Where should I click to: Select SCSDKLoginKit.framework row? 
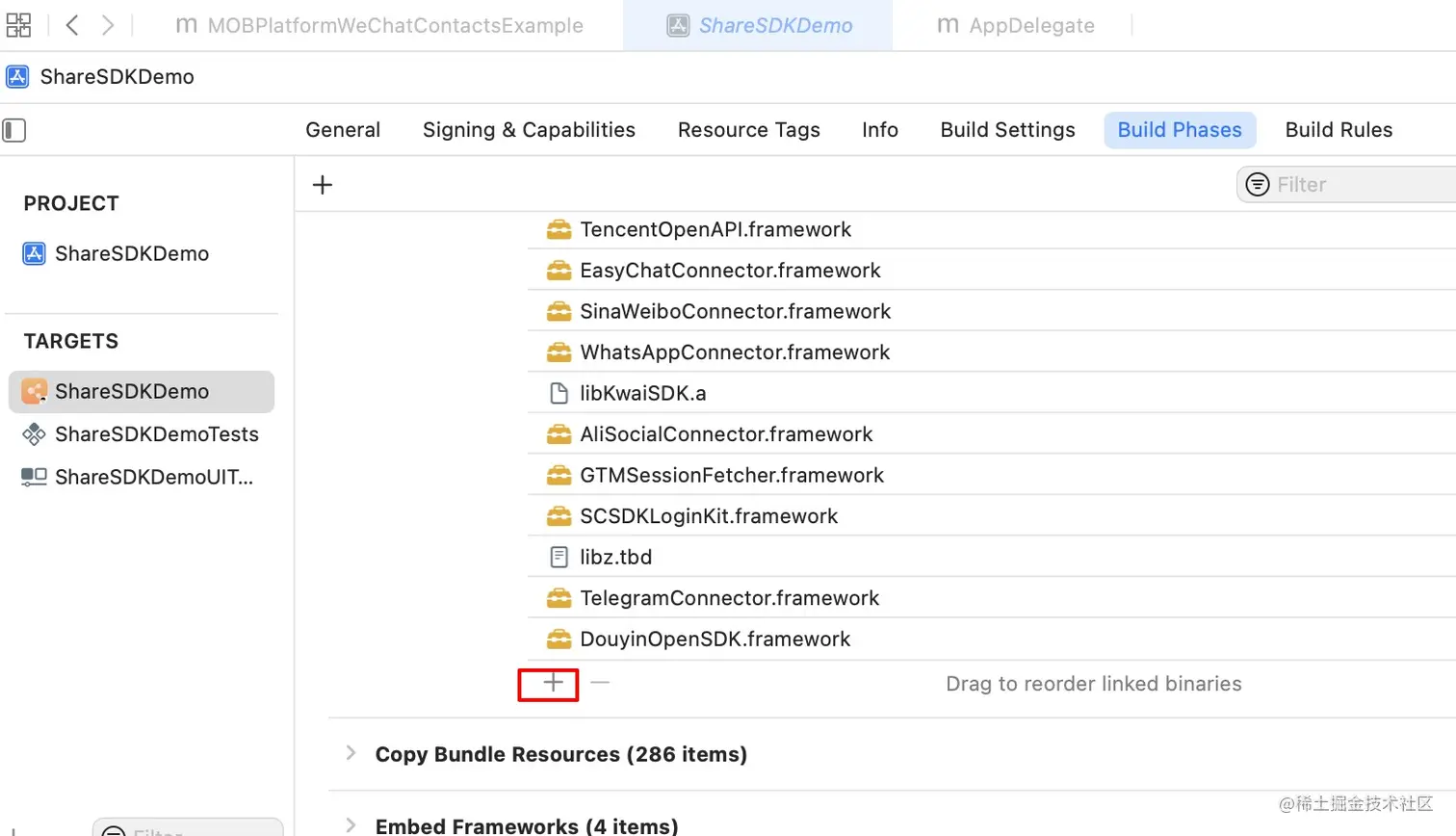992,516
